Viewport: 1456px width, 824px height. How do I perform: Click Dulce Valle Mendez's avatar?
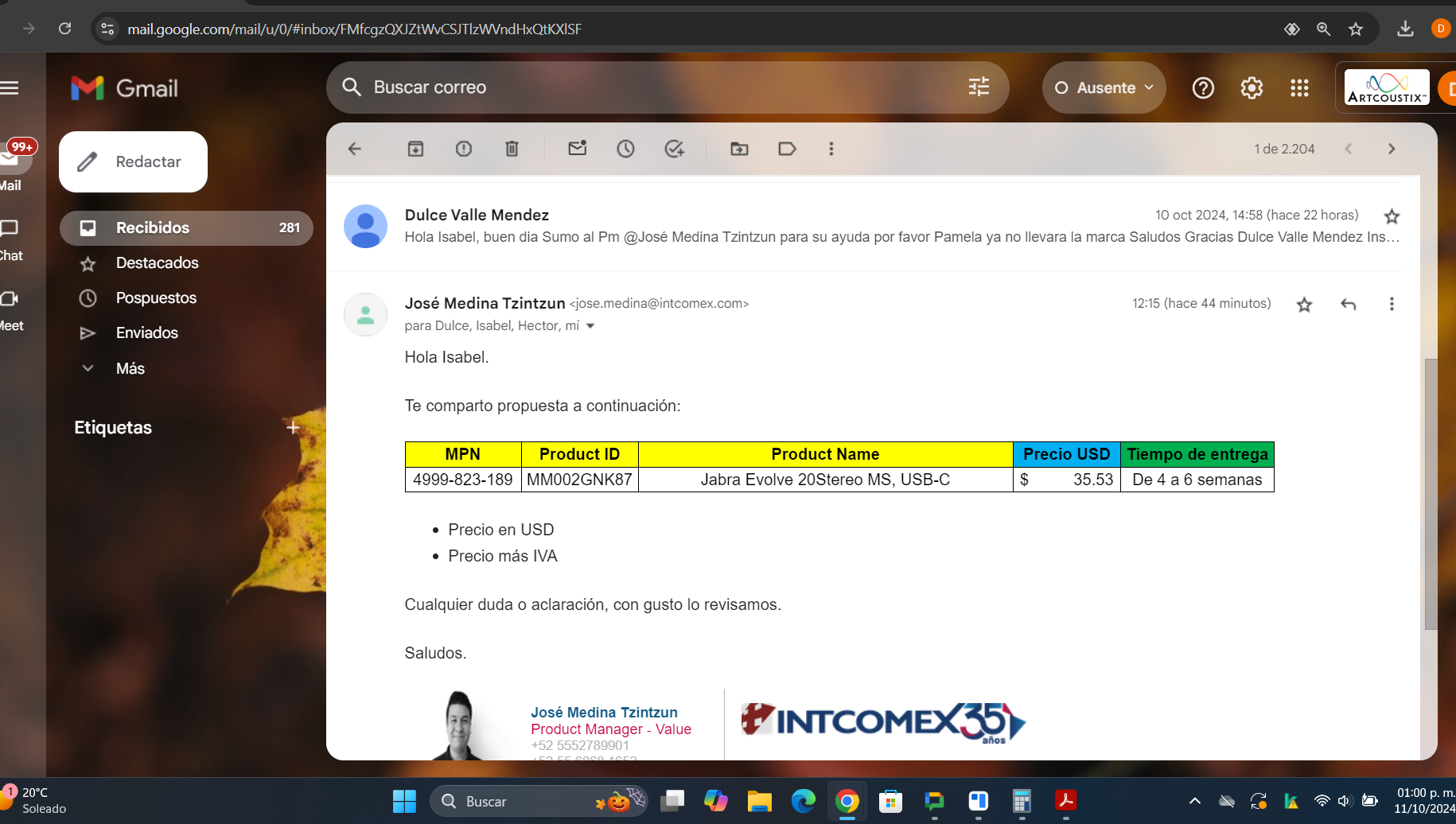pos(365,227)
